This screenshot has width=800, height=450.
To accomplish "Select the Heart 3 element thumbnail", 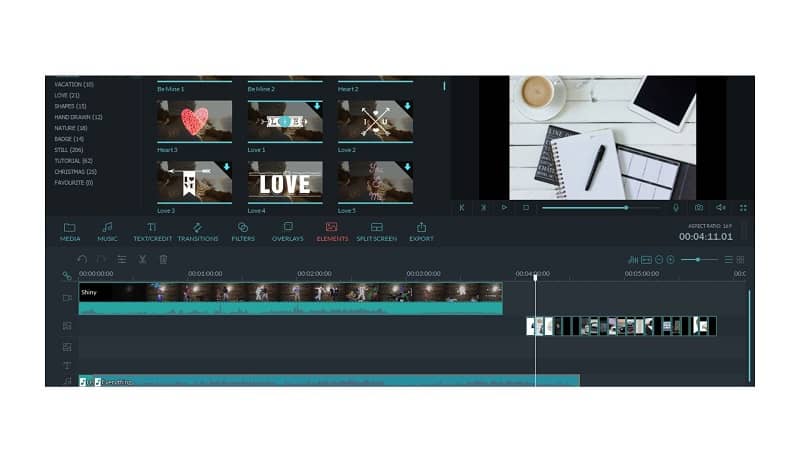I will coord(194,121).
